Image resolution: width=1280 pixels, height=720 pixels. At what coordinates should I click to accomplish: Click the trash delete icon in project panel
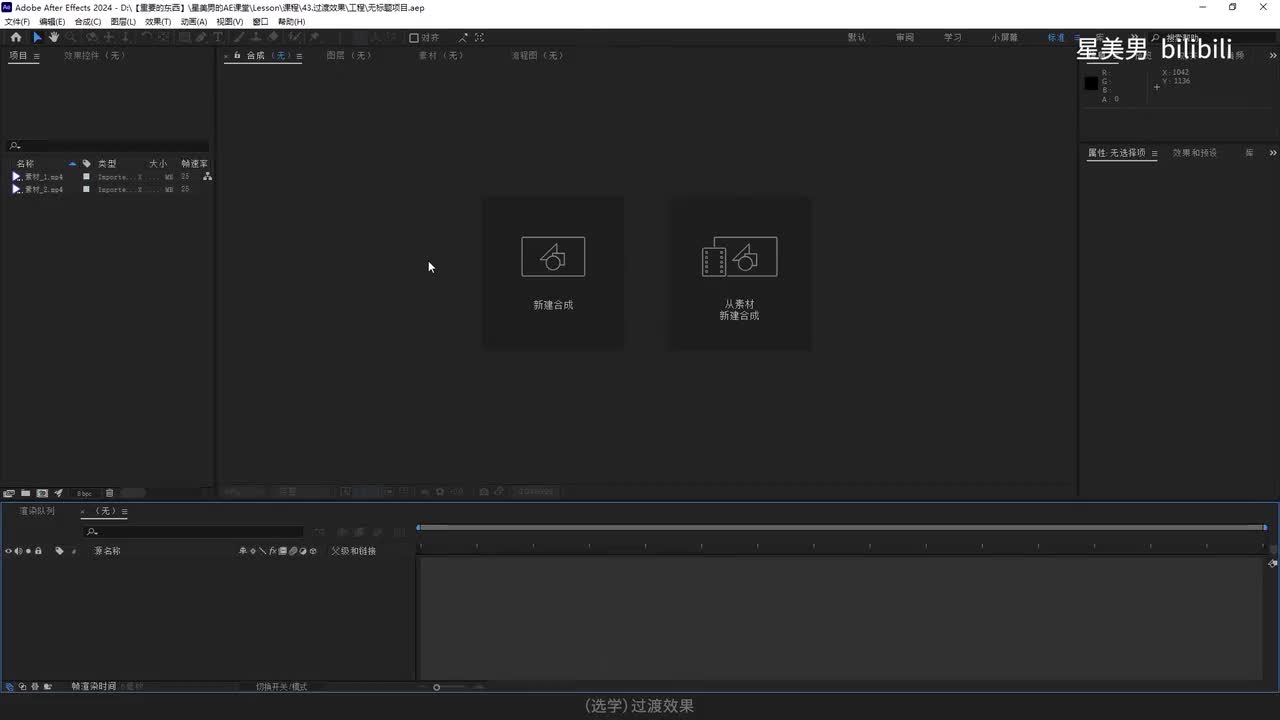(110, 493)
